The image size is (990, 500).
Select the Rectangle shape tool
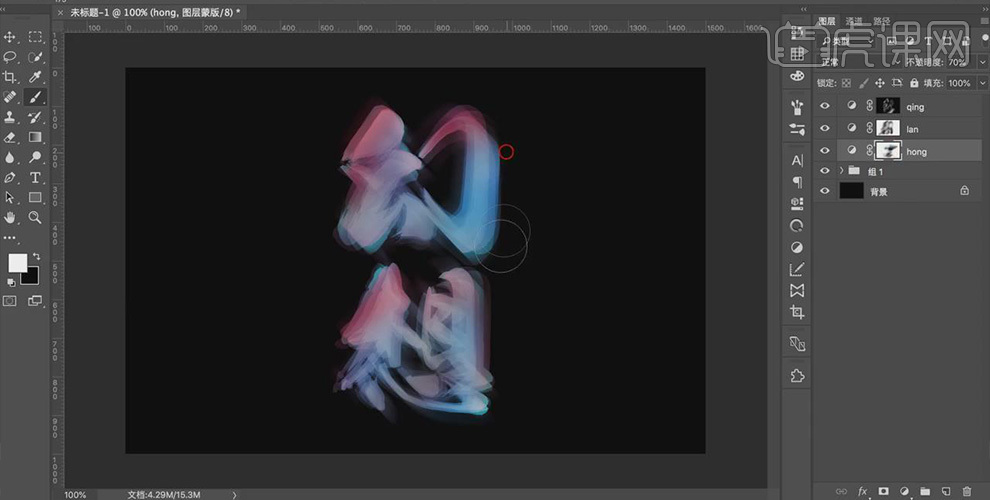(x=35, y=198)
